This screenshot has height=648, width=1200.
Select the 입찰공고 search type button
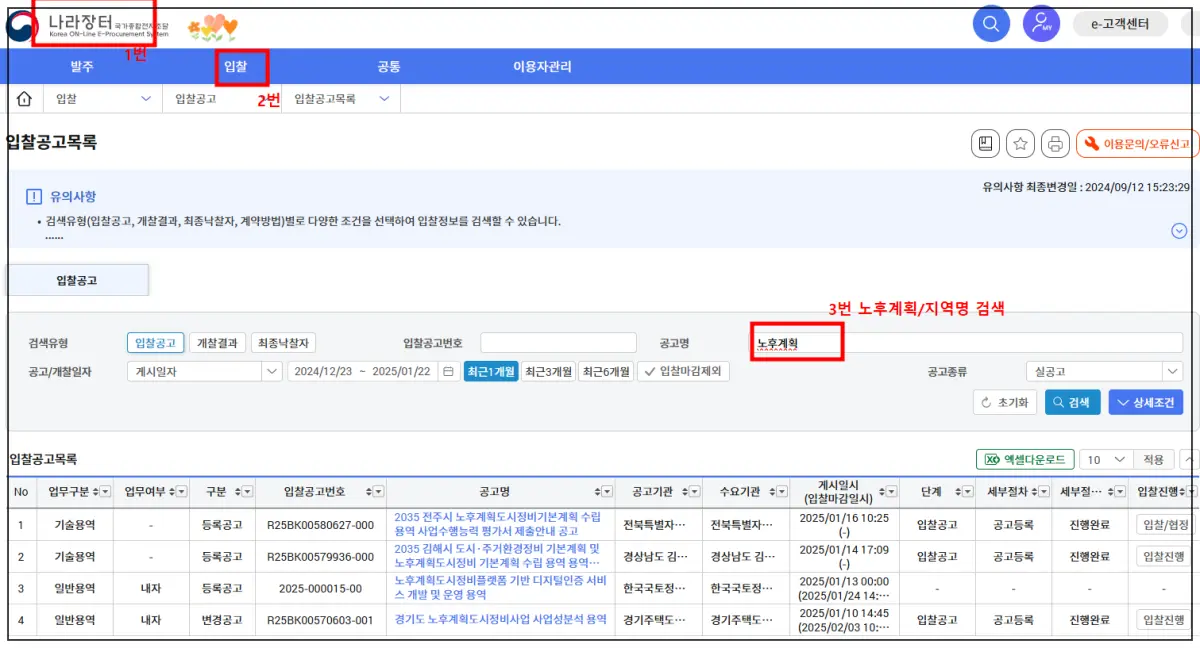tap(154, 341)
